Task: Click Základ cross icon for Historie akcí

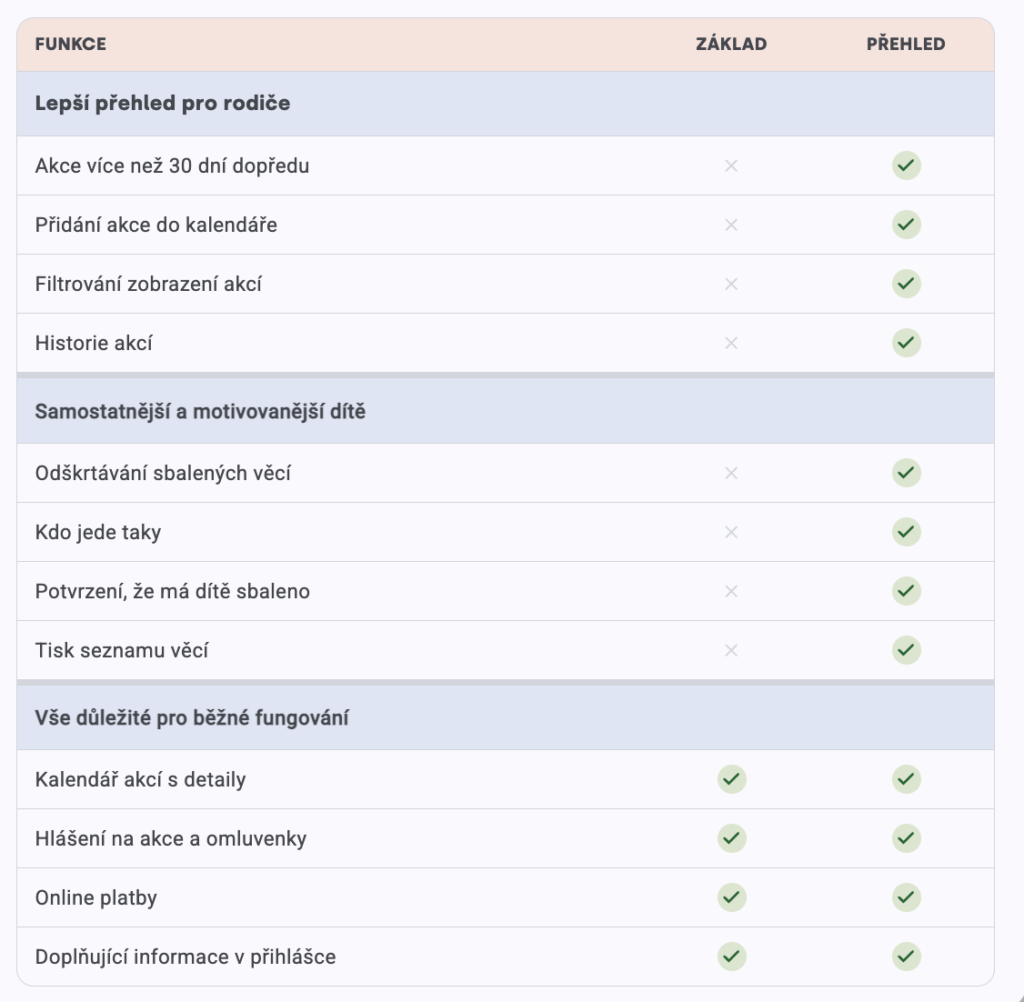Action: coord(731,343)
